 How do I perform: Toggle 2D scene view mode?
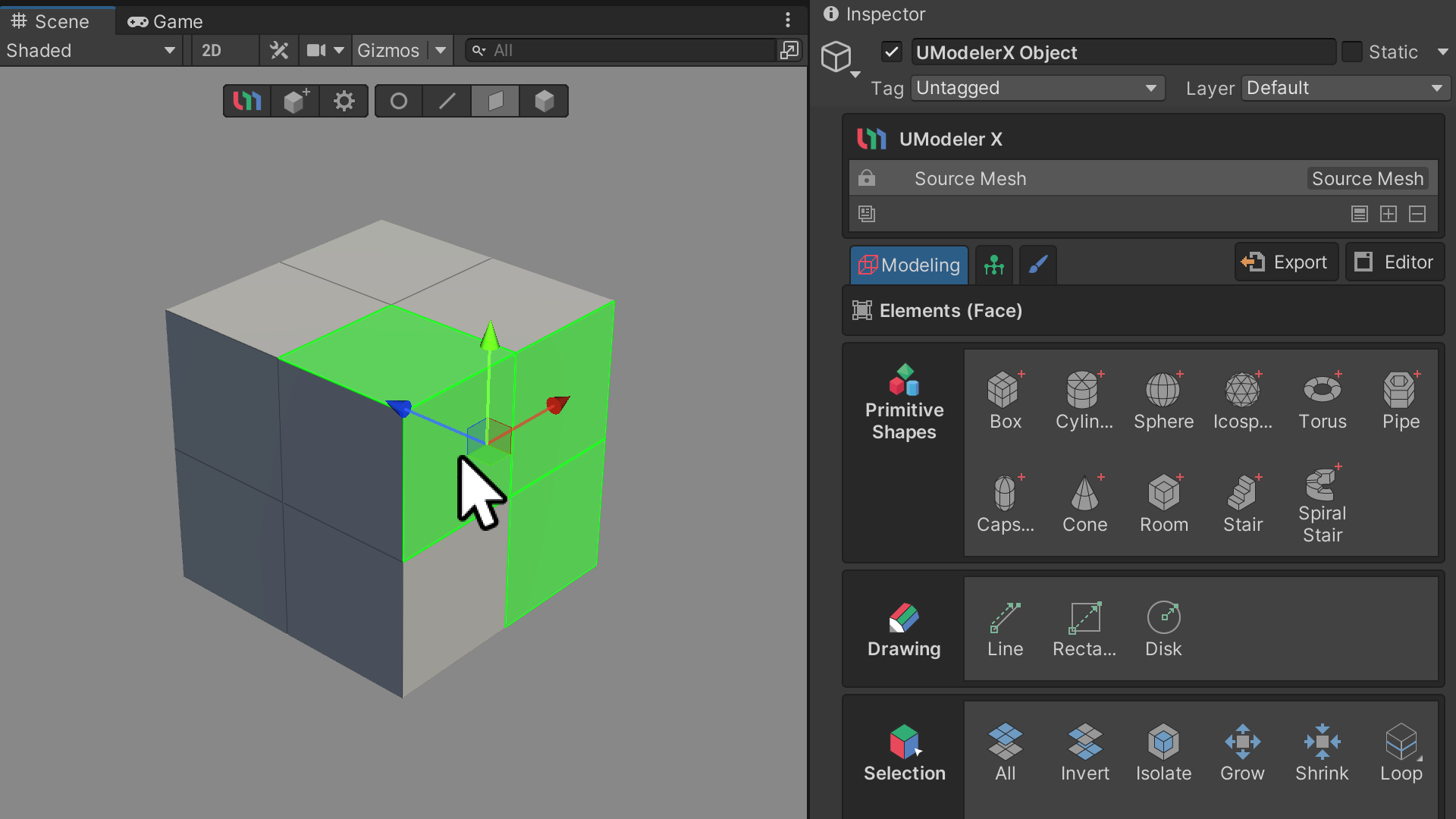(212, 51)
